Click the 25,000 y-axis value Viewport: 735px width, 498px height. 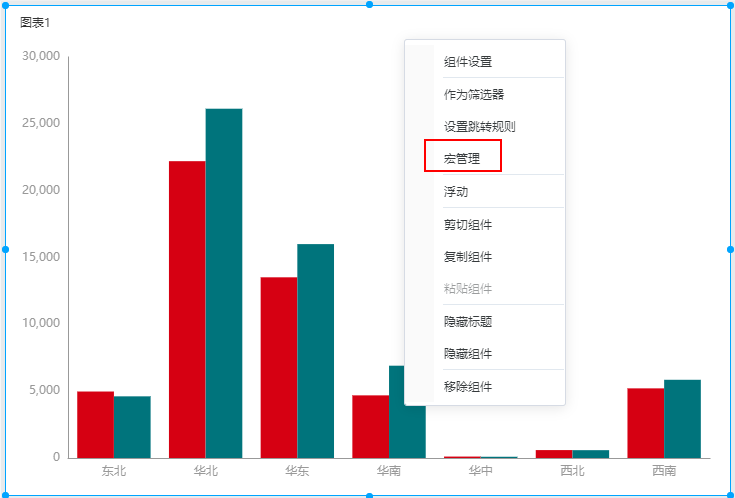[41, 123]
